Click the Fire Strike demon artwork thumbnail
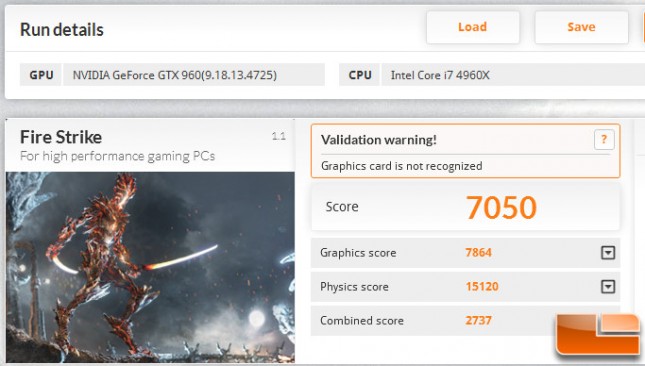Screen dimensions: 645x366 click(150, 267)
